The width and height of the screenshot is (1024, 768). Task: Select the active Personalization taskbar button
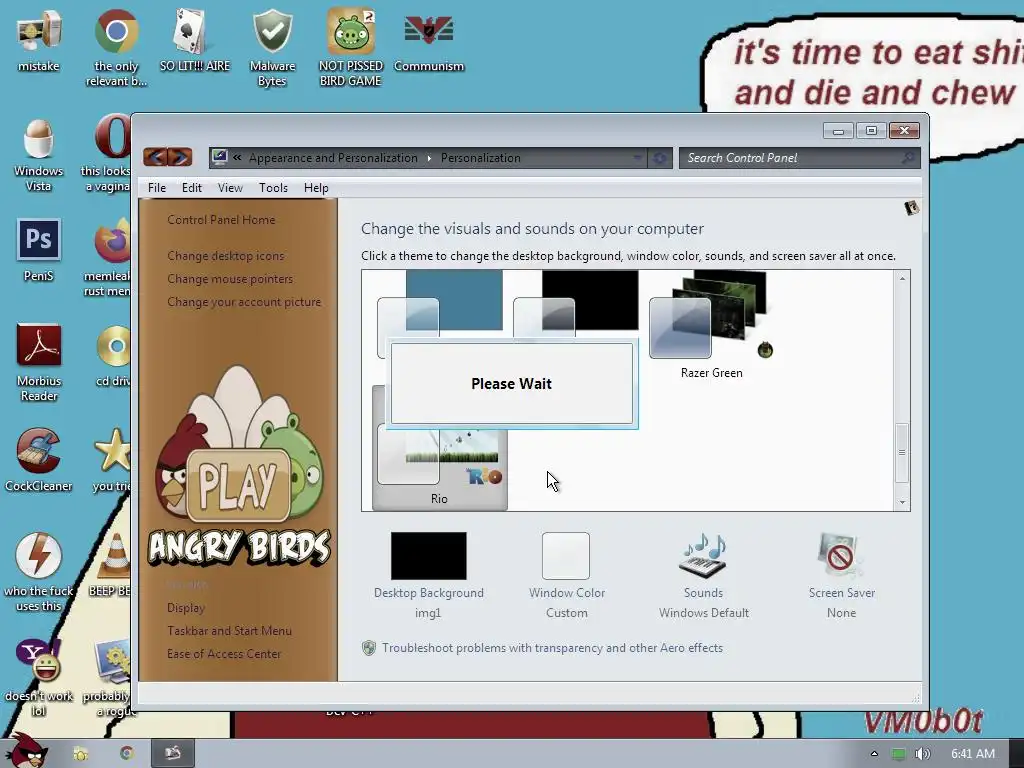[x=172, y=753]
